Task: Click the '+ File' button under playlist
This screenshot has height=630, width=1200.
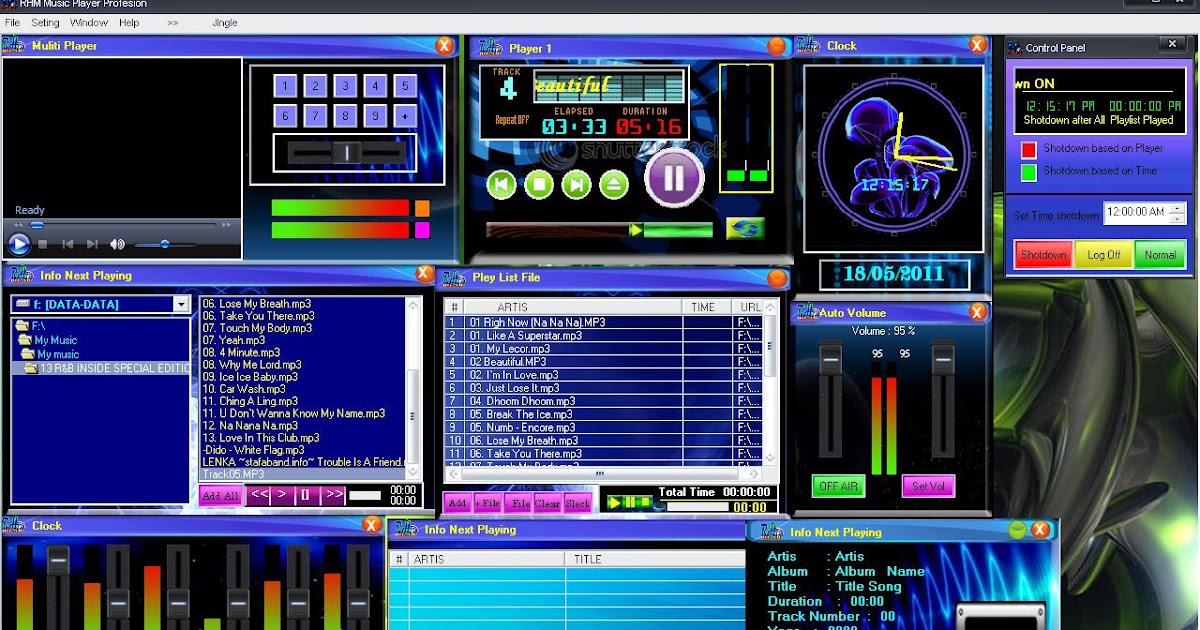Action: [487, 503]
